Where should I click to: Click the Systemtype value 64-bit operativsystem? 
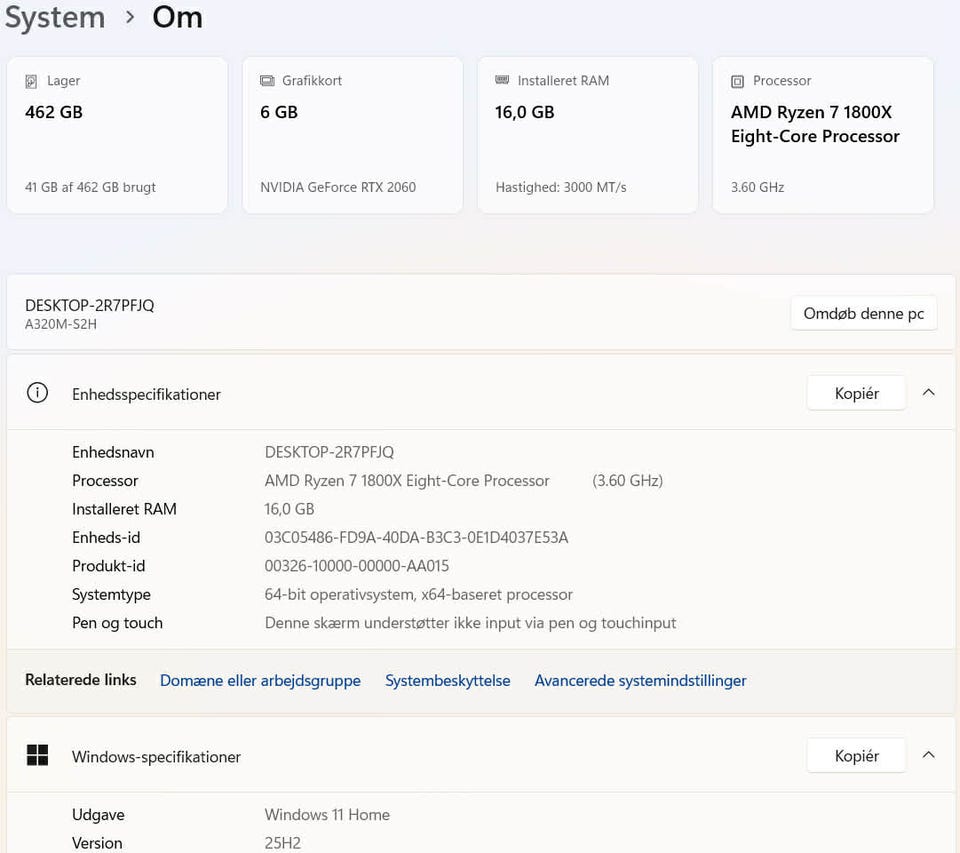coord(419,595)
